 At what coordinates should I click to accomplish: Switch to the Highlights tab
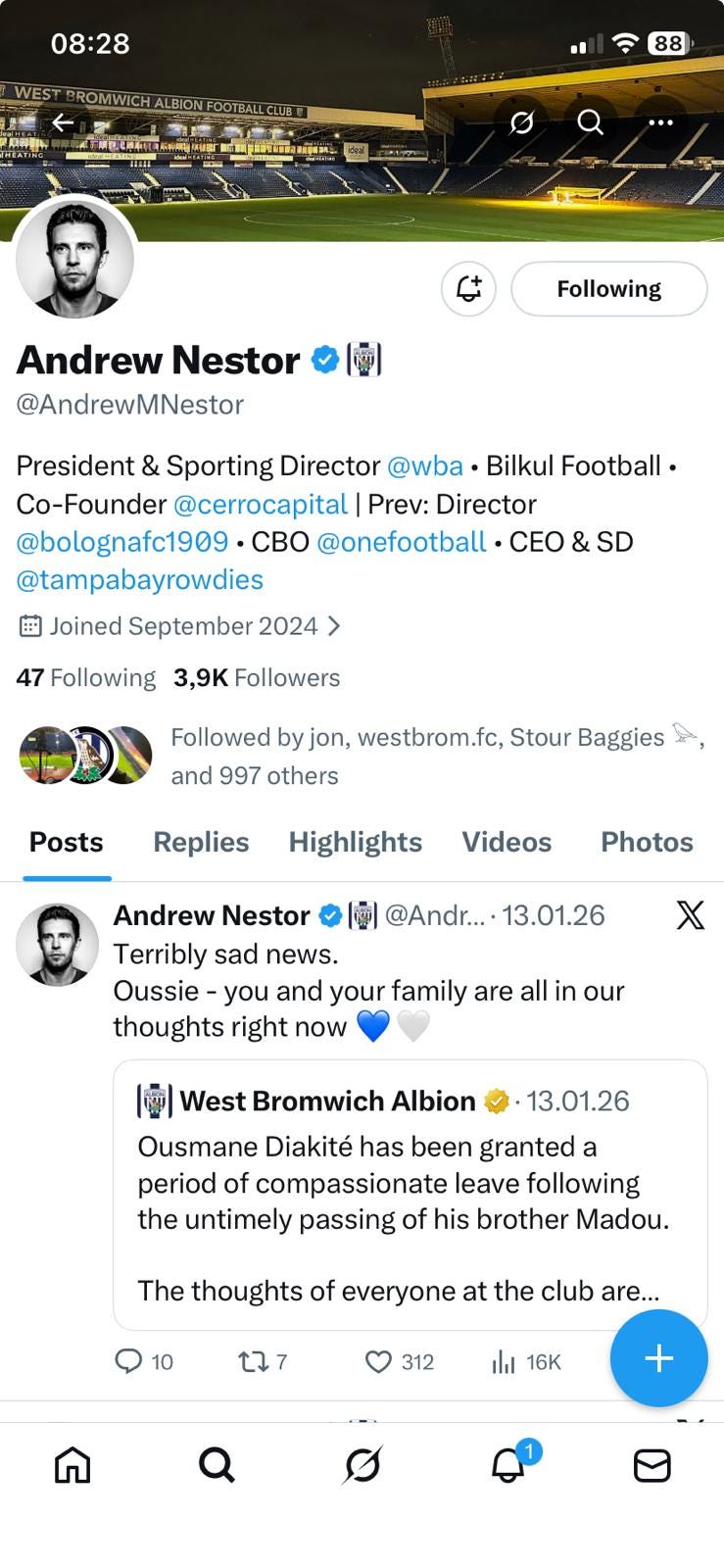355,842
